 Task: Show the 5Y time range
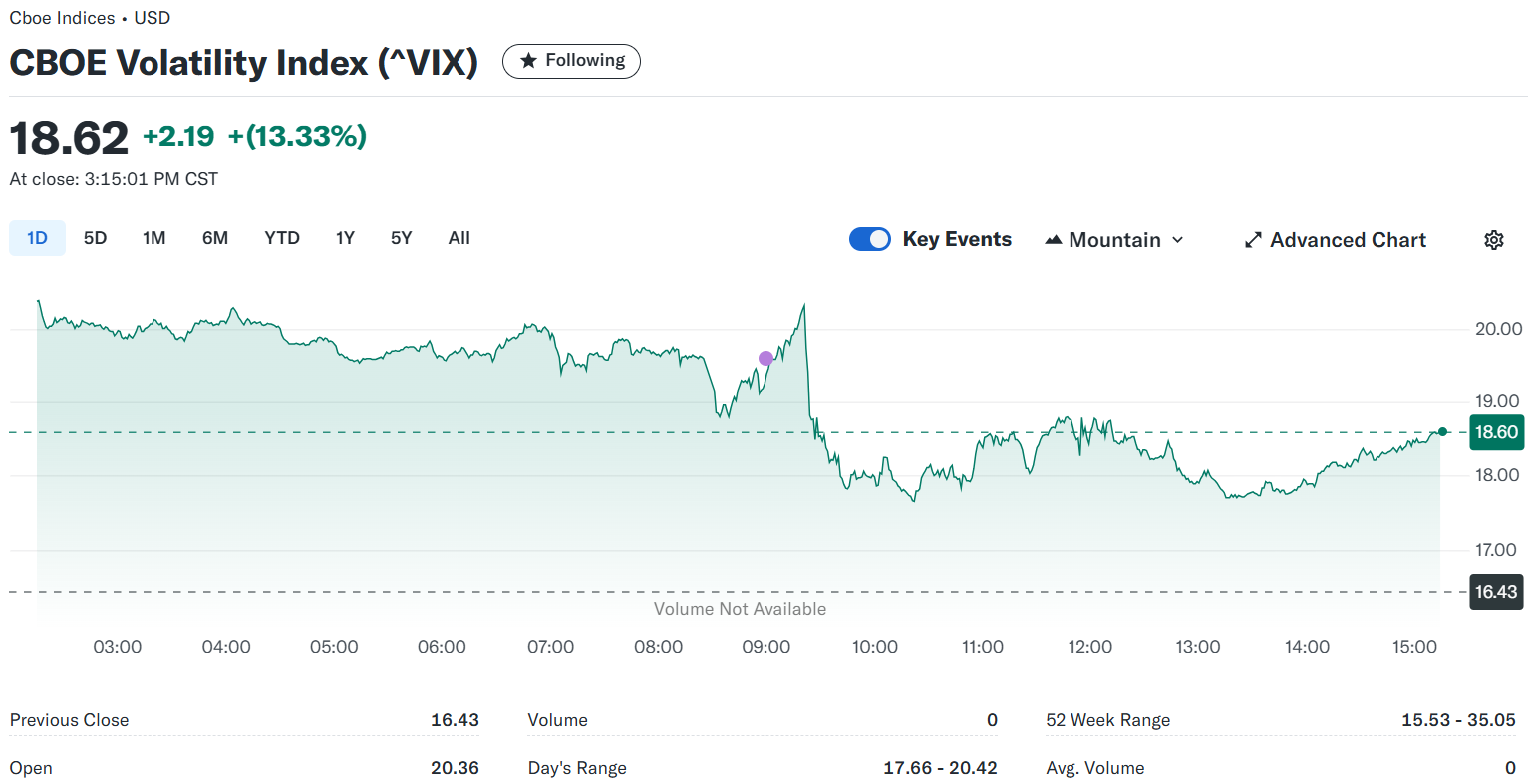pos(401,238)
